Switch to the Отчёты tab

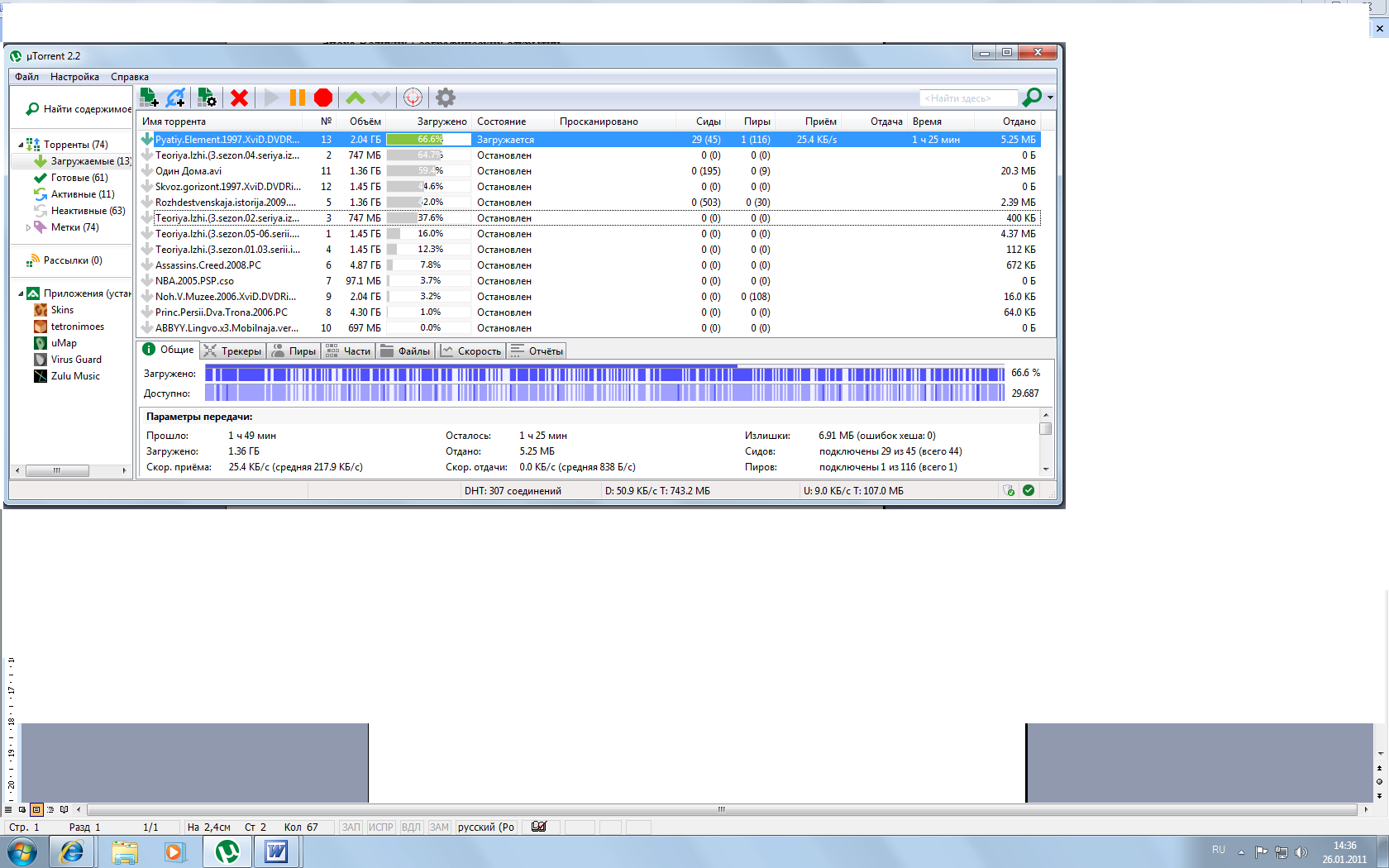537,351
